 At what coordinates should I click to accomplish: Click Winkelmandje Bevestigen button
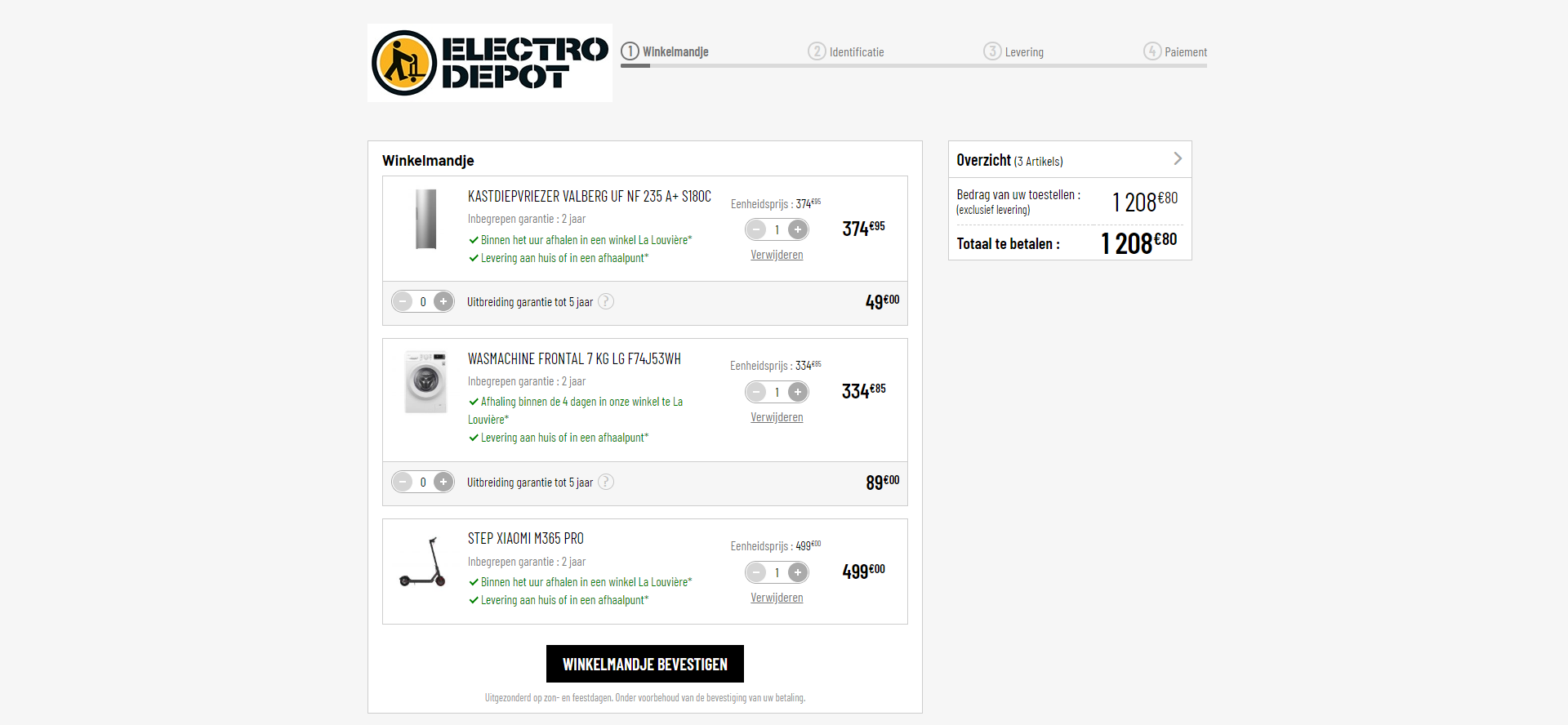(645, 664)
